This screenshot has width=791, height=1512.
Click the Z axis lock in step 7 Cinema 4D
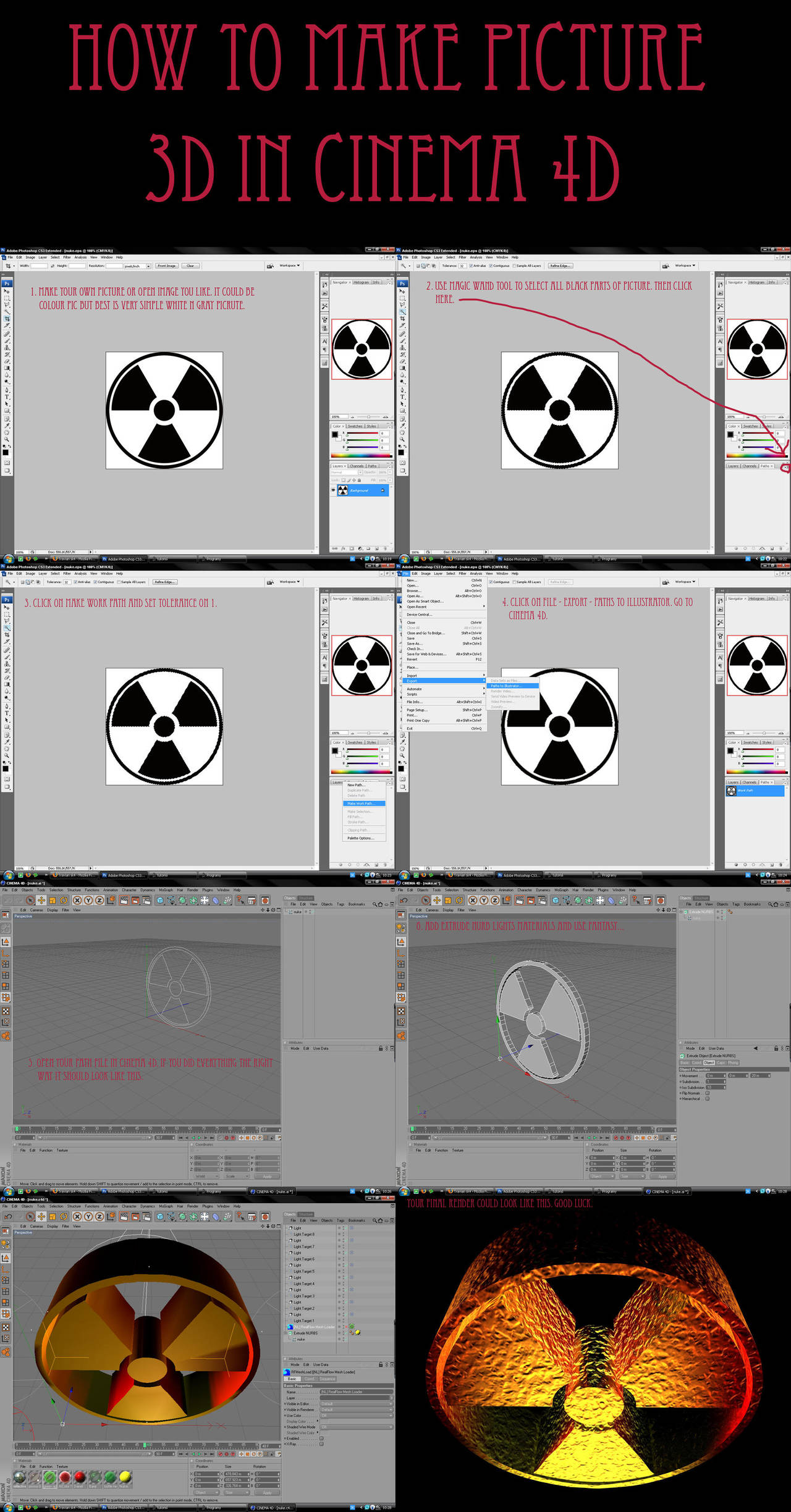click(99, 1217)
